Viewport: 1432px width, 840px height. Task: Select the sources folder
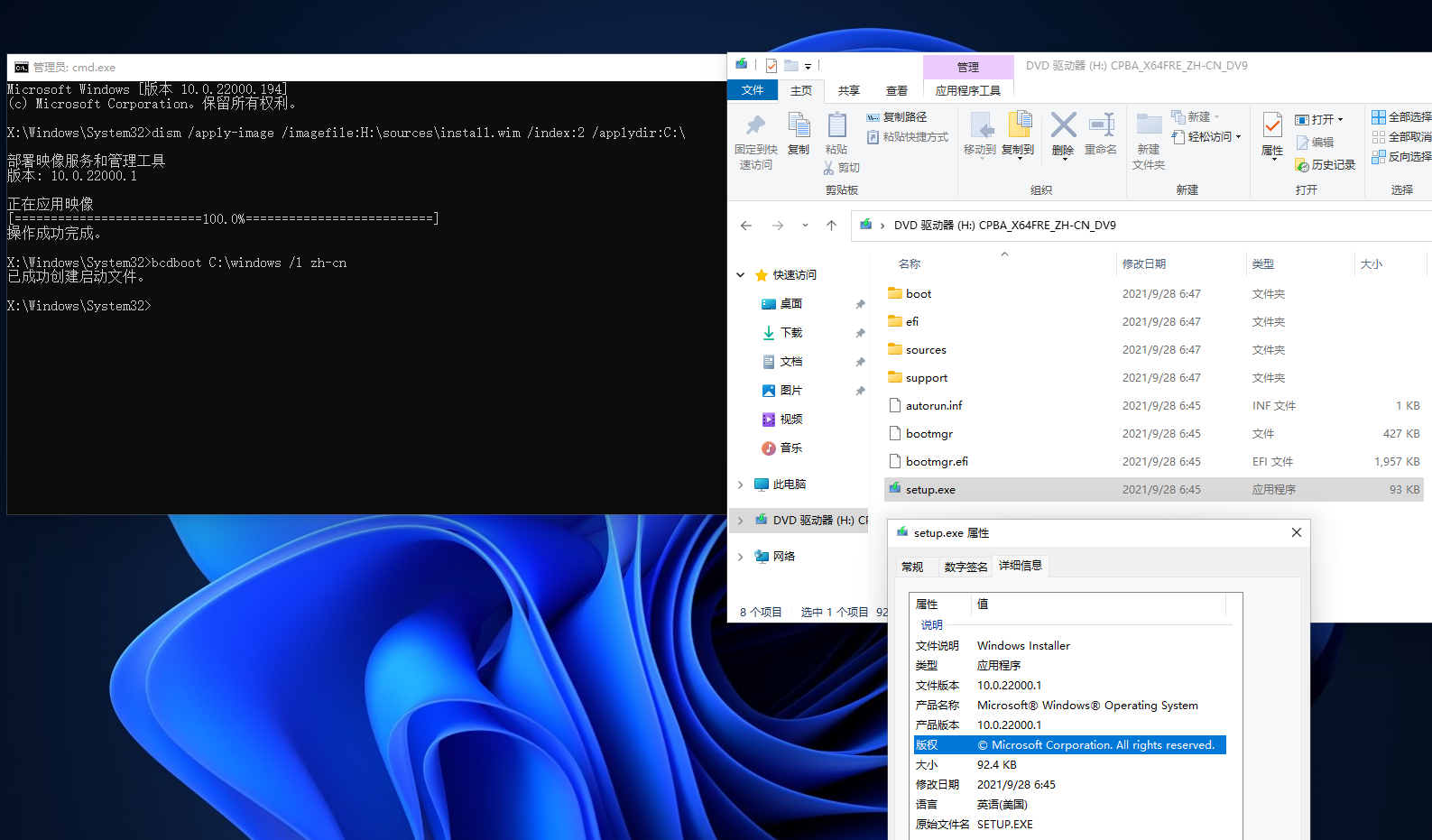[x=1154, y=350]
